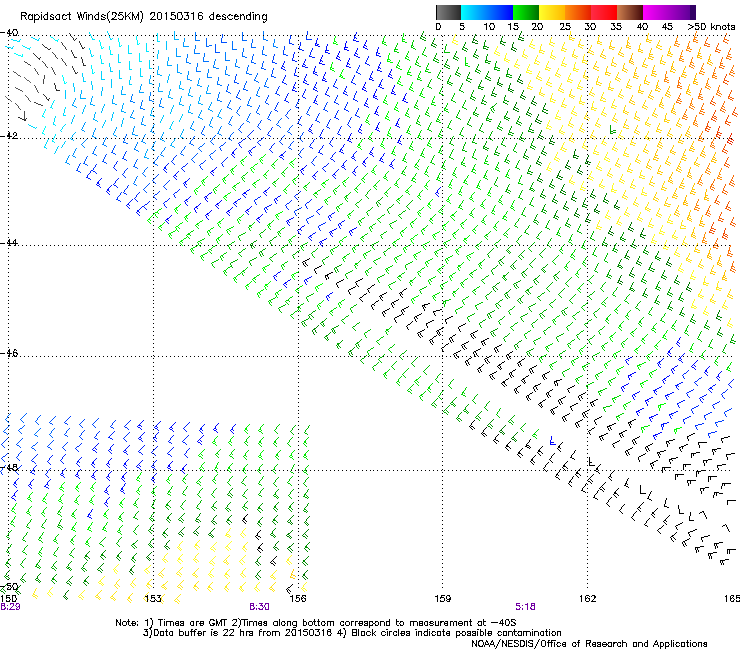The height and width of the screenshot is (650, 740).
Task: Click the 'Times are GMT' note line
Action: tap(316, 623)
